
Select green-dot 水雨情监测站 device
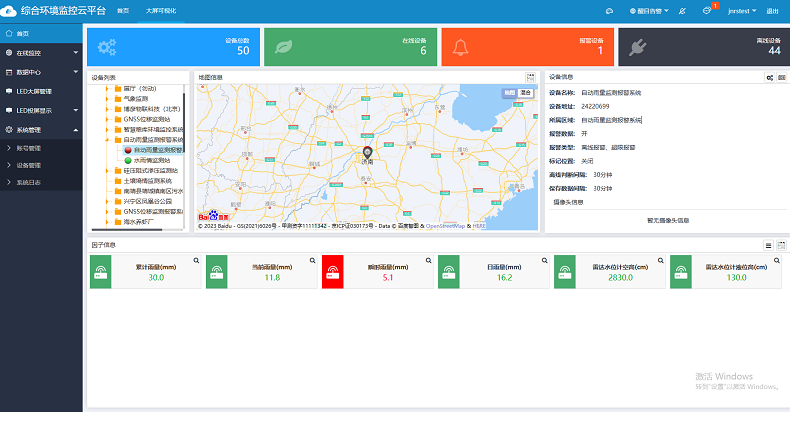coord(147,160)
